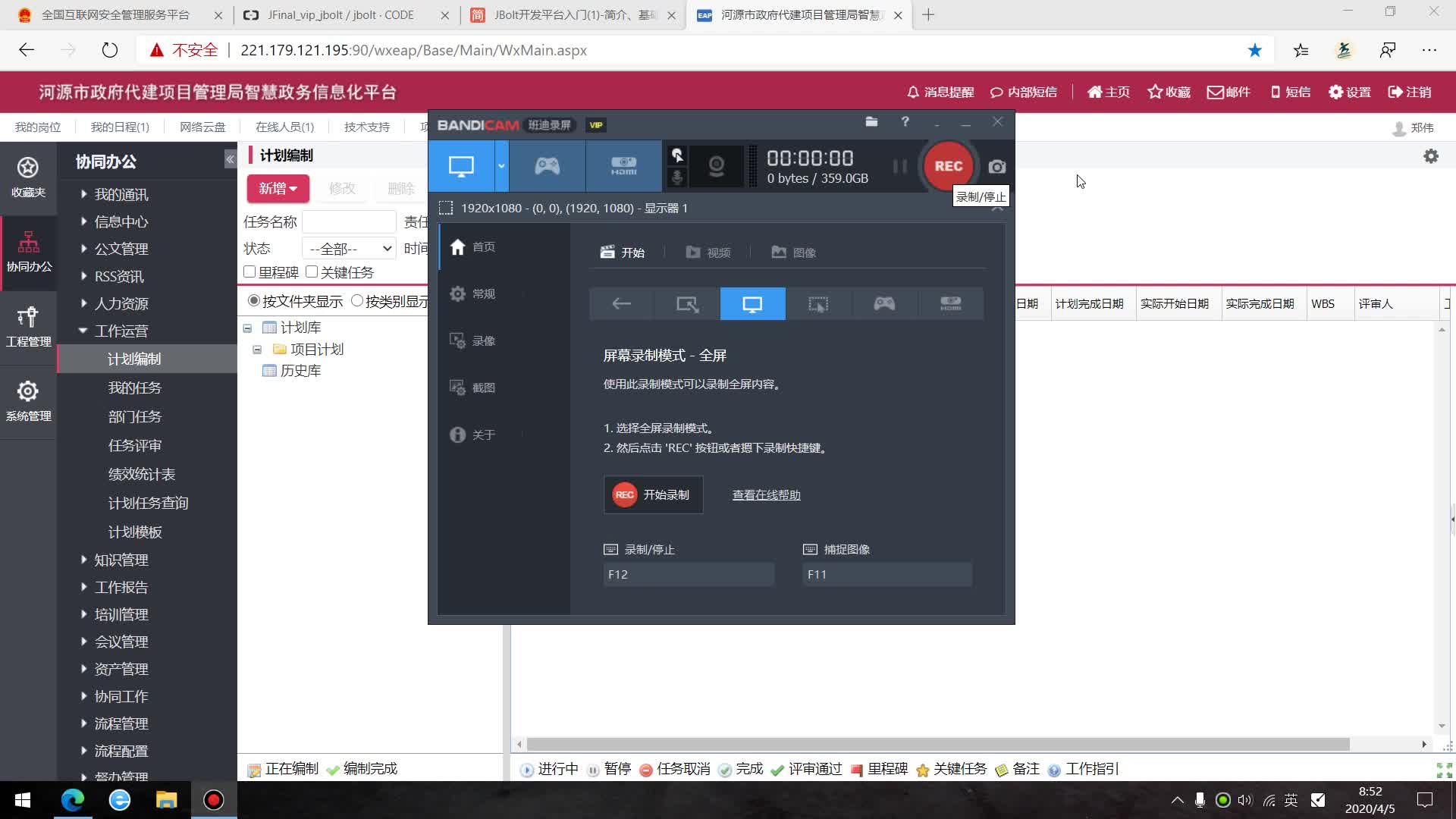Toggle Bandicam webcam overlay icon

point(716,165)
